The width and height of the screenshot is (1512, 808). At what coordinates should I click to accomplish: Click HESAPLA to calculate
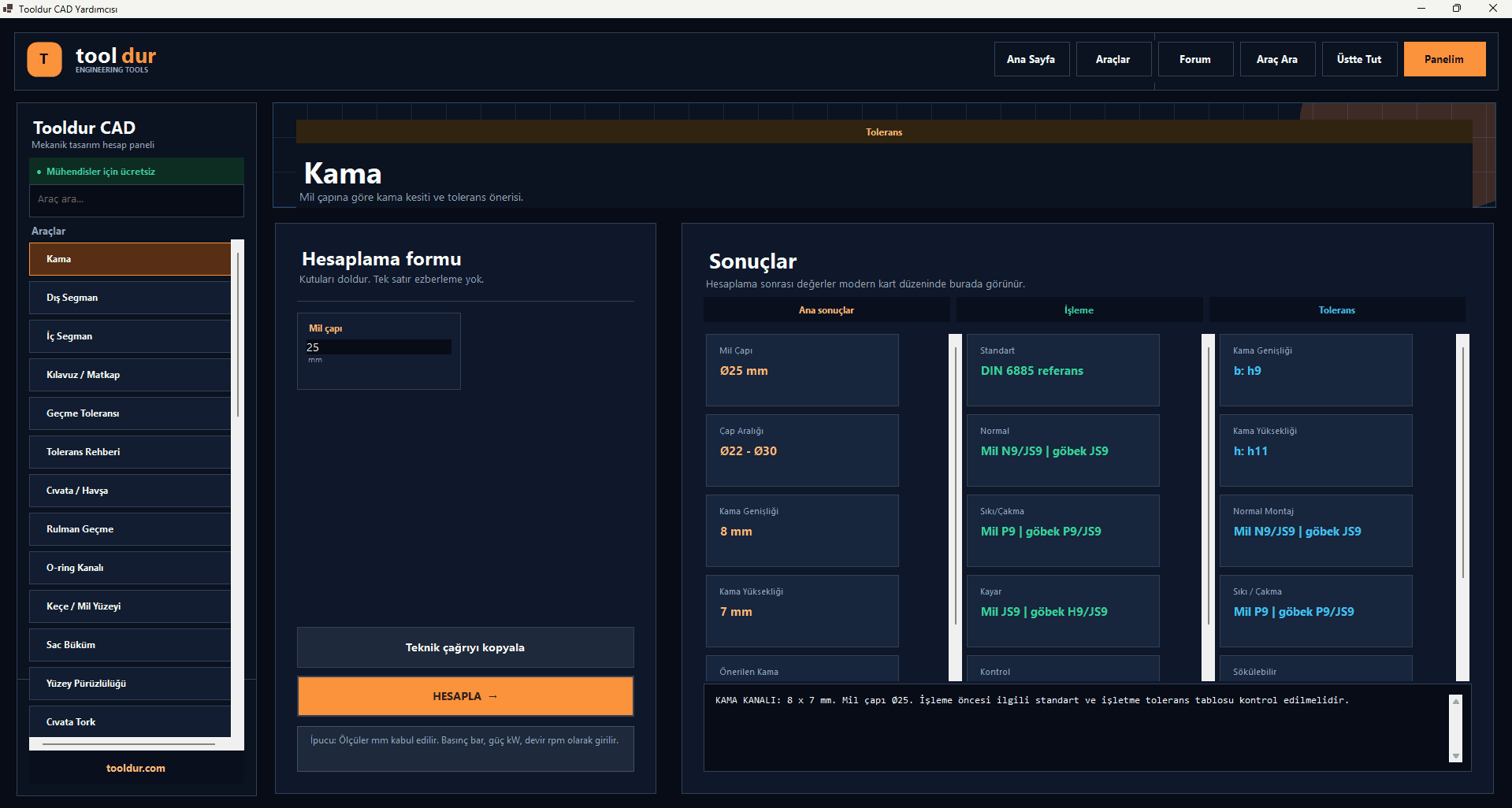(465, 696)
